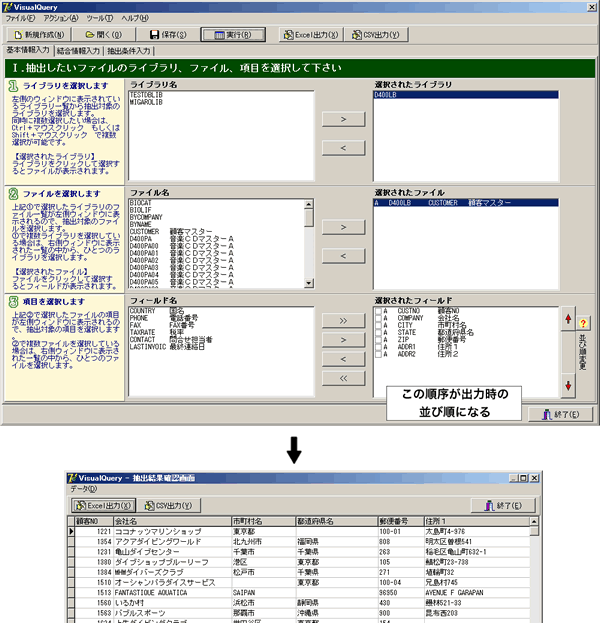Viewport: 600px width, 623px height.
Task: Switch to 結合情報入力 tab
Action: pyautogui.click(x=78, y=51)
